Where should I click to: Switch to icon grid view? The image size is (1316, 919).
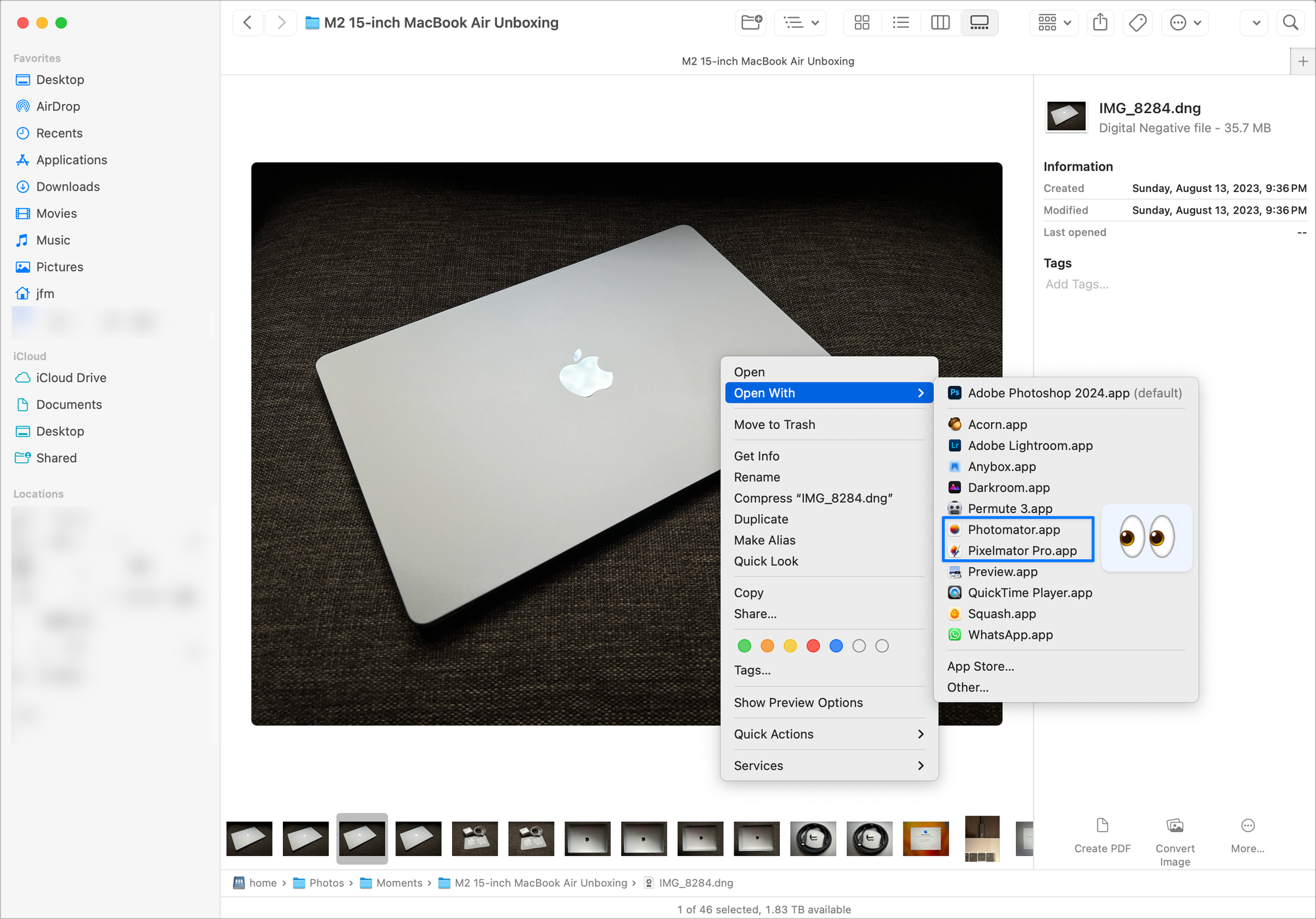tap(861, 22)
